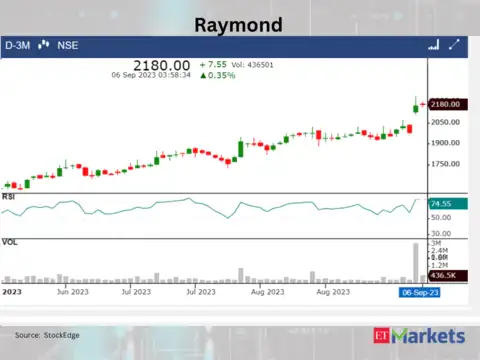480x360 pixels.
Task: Click the 74.55 RSI value tag
Action: 448,204
